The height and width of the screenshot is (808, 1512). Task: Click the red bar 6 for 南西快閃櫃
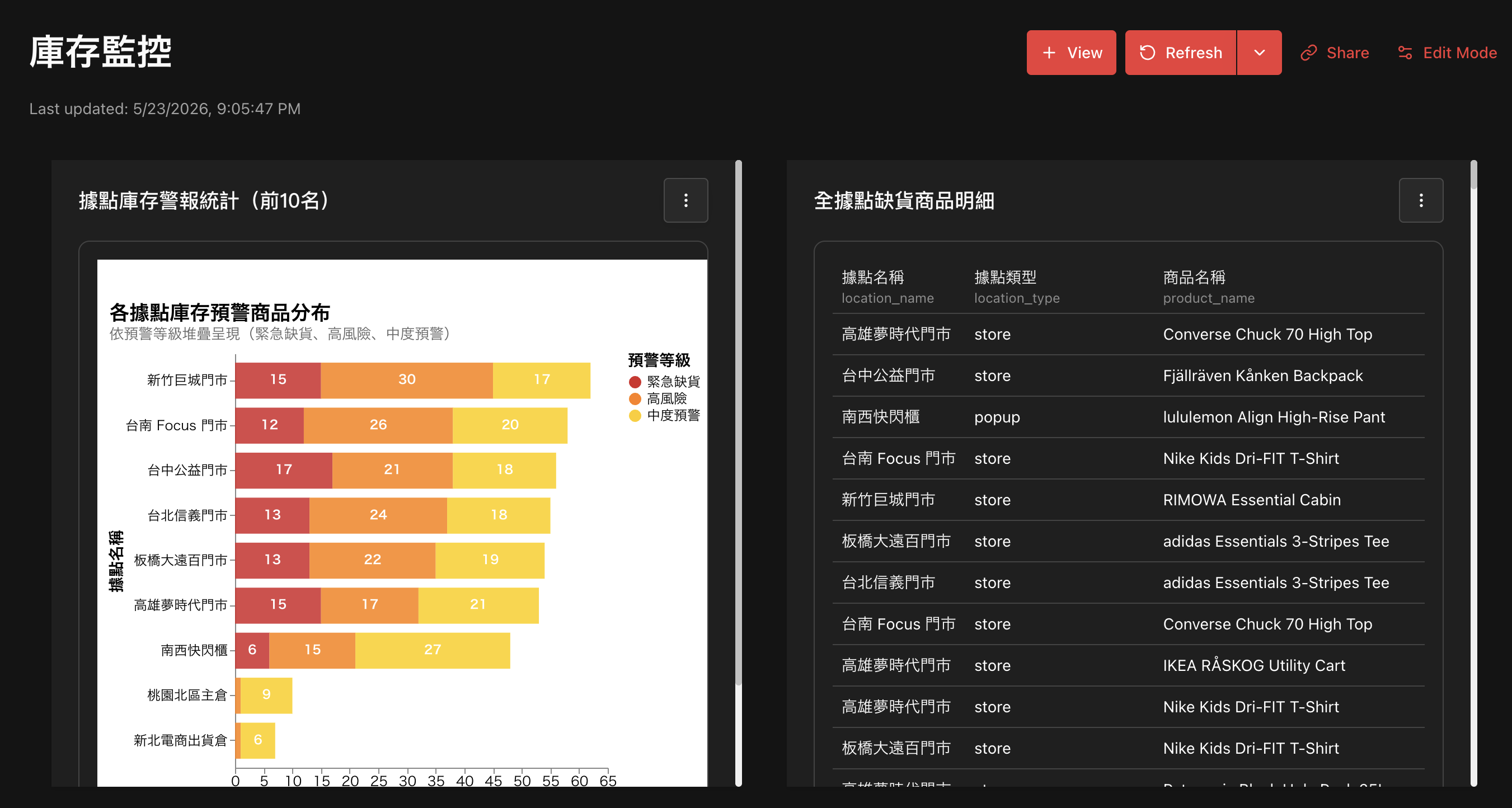pyautogui.click(x=252, y=650)
